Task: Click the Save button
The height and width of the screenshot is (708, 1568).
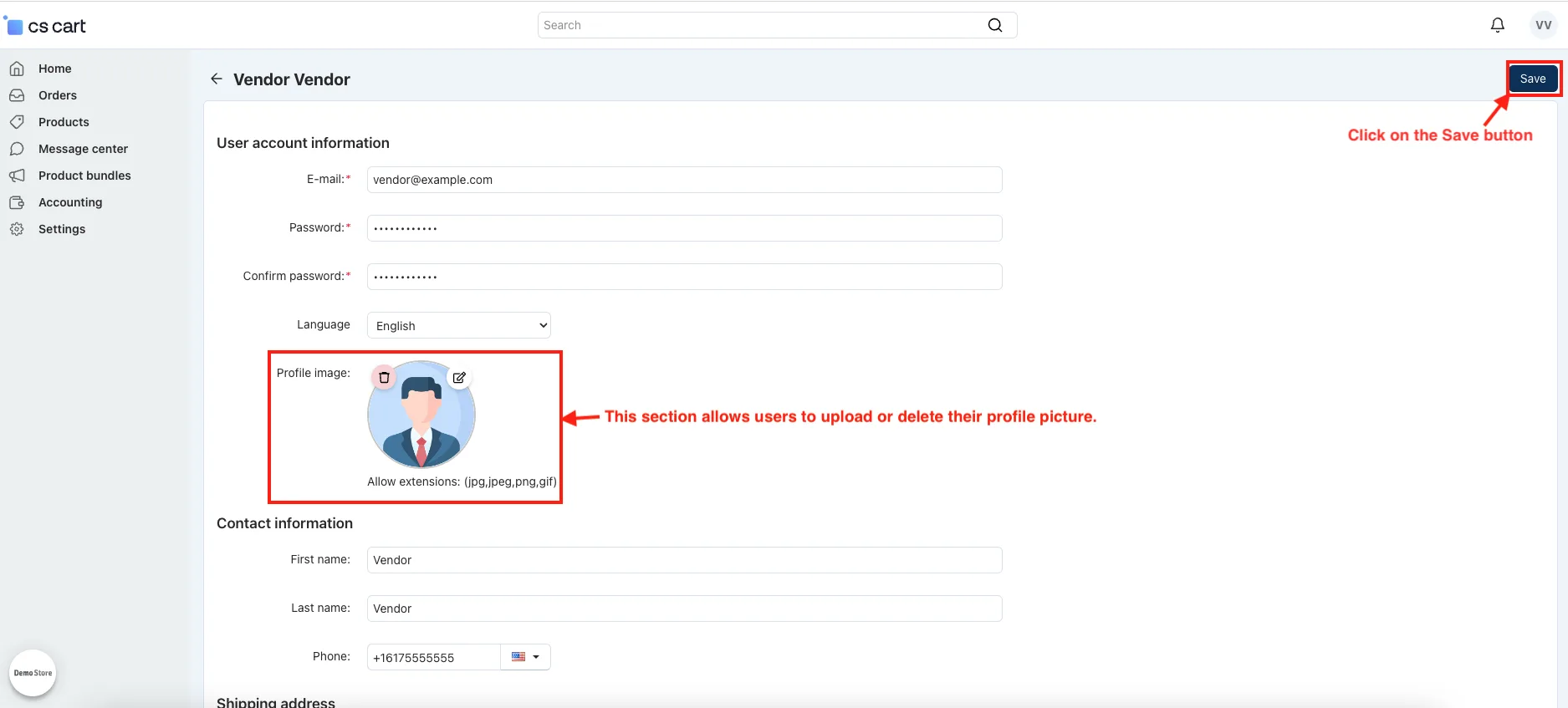Action: 1533,79
